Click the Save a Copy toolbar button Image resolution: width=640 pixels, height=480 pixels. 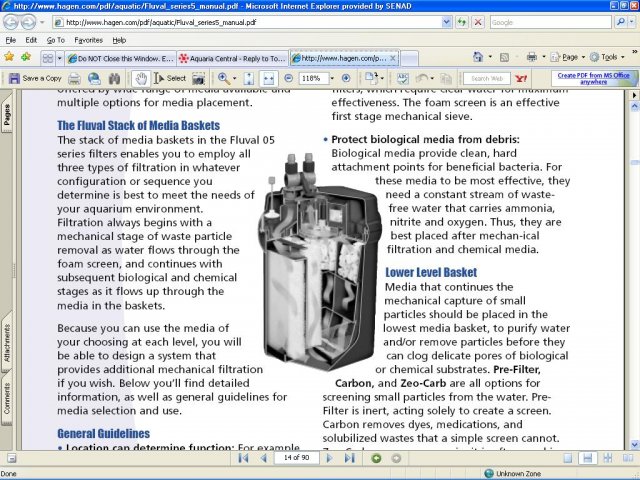click(x=35, y=78)
